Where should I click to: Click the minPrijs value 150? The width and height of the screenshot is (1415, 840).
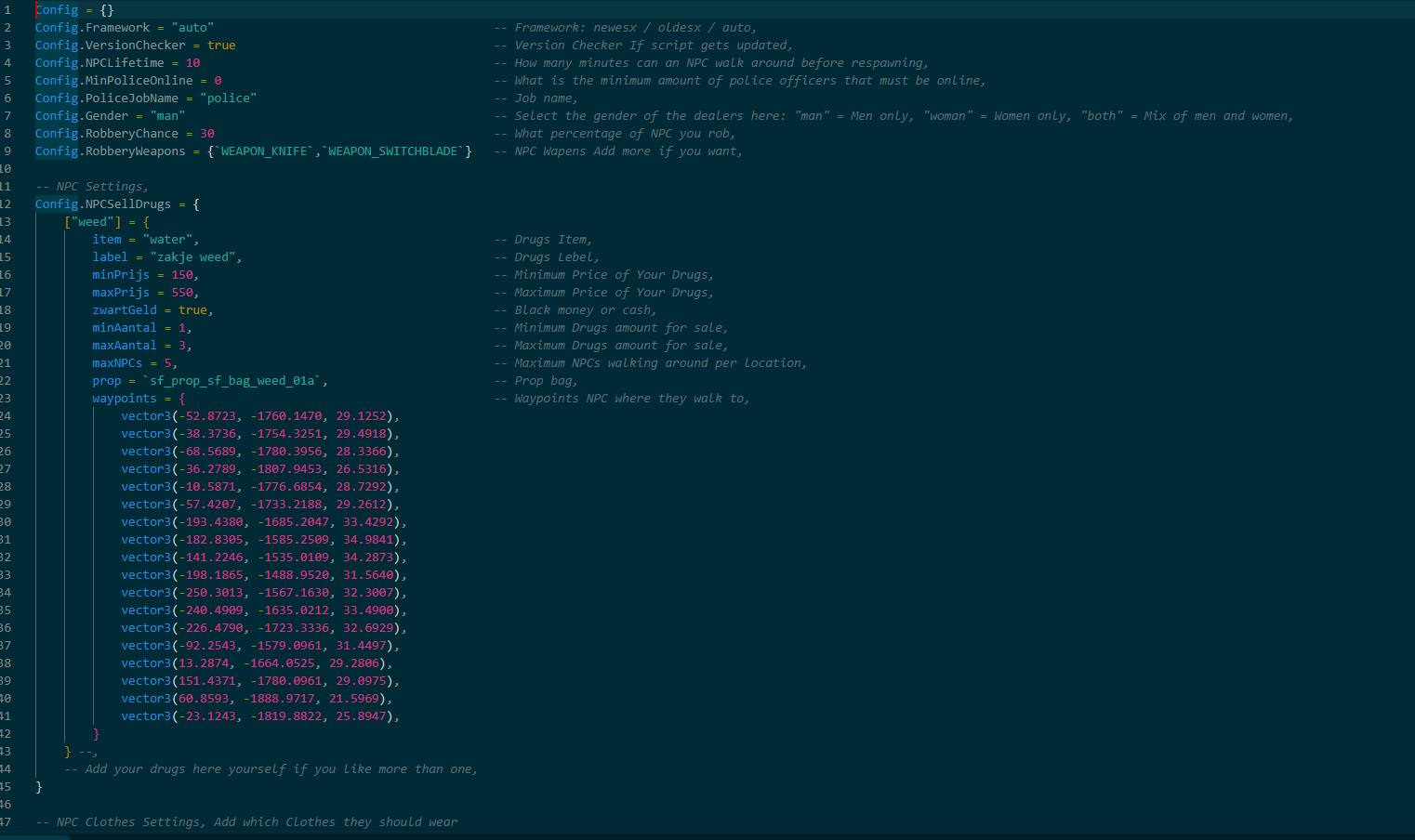(182, 275)
